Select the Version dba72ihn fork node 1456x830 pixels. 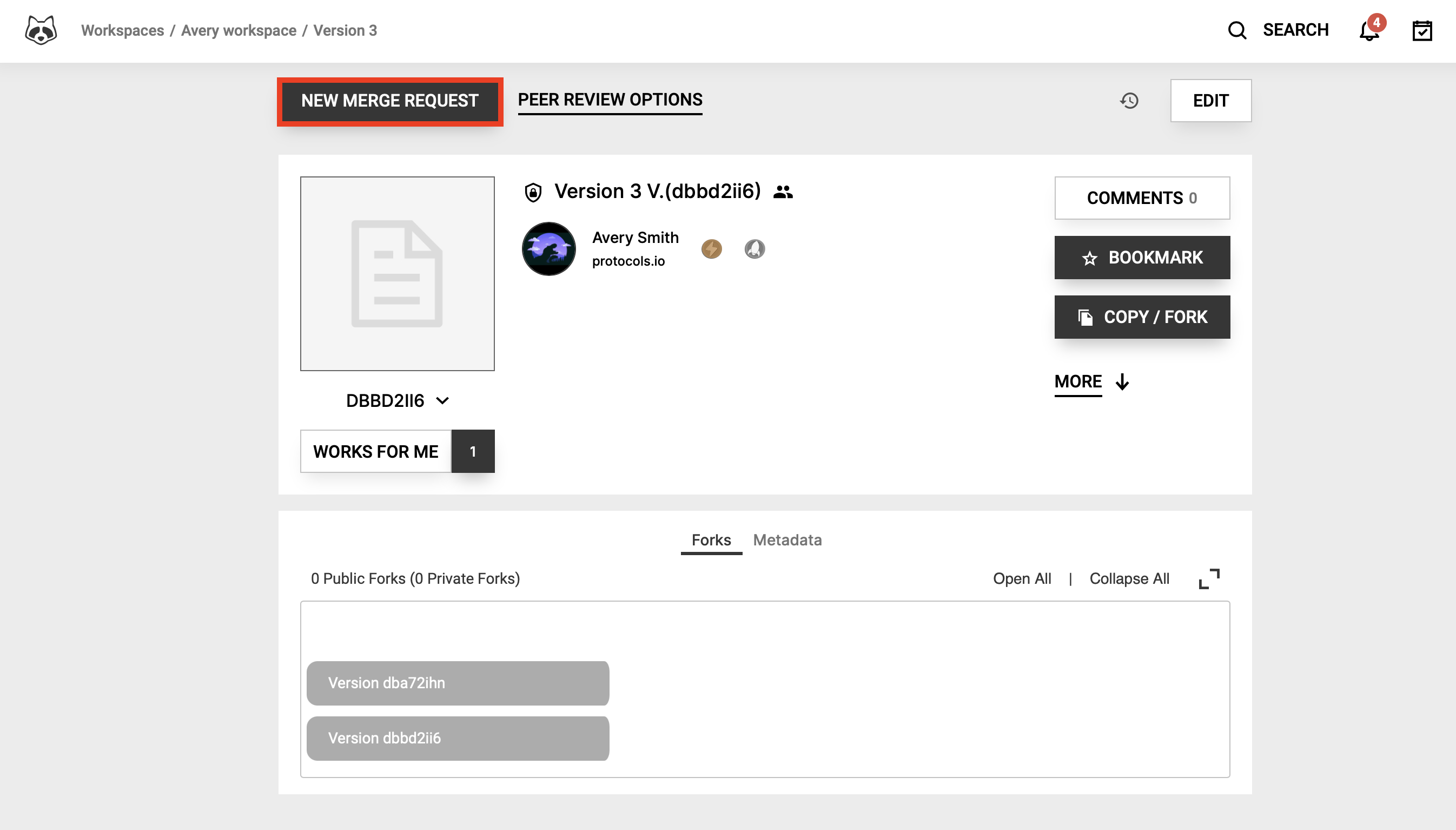(458, 683)
